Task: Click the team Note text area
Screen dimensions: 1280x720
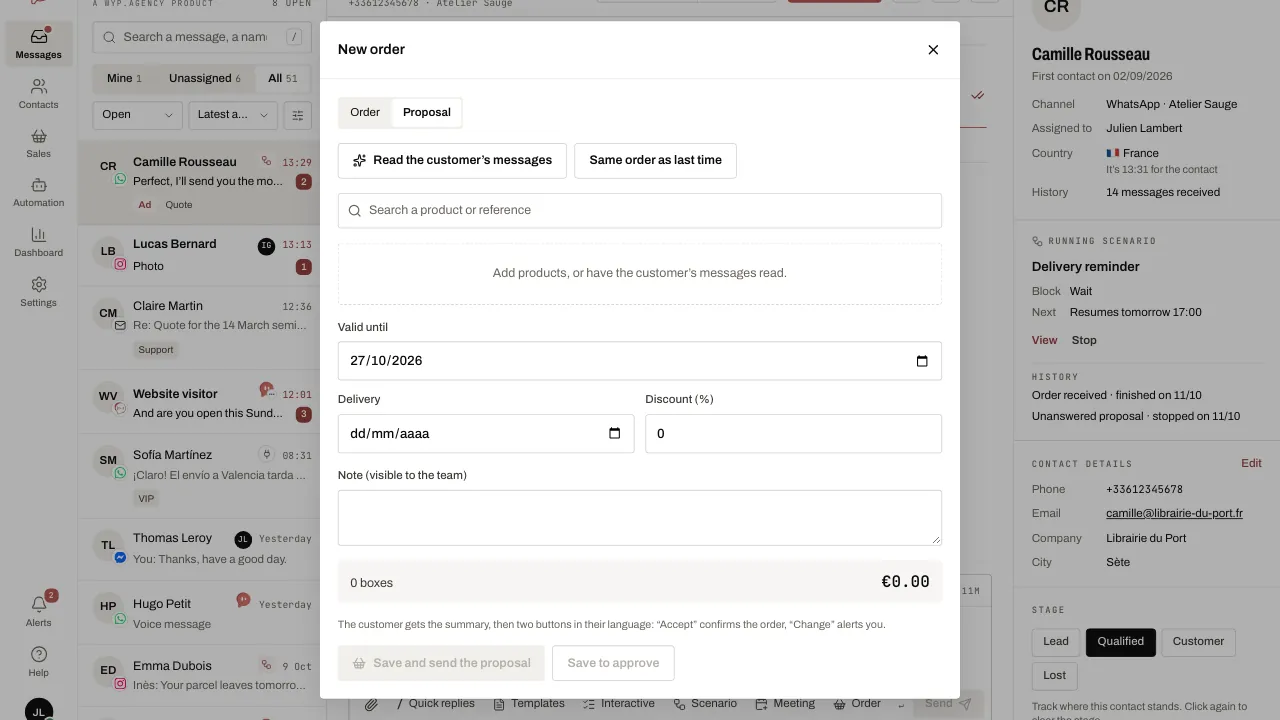Action: point(640,517)
